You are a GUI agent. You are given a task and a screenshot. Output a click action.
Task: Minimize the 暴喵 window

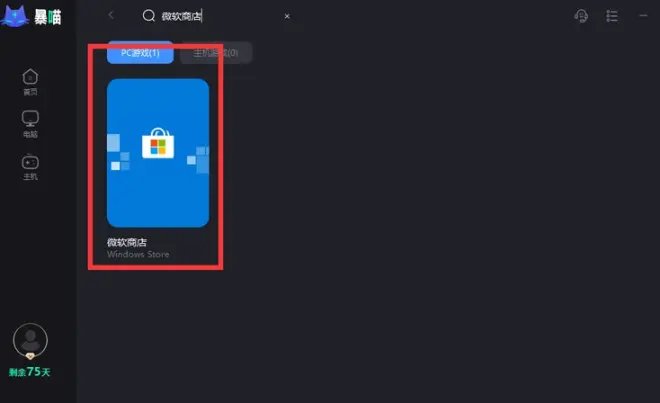pyautogui.click(x=643, y=16)
